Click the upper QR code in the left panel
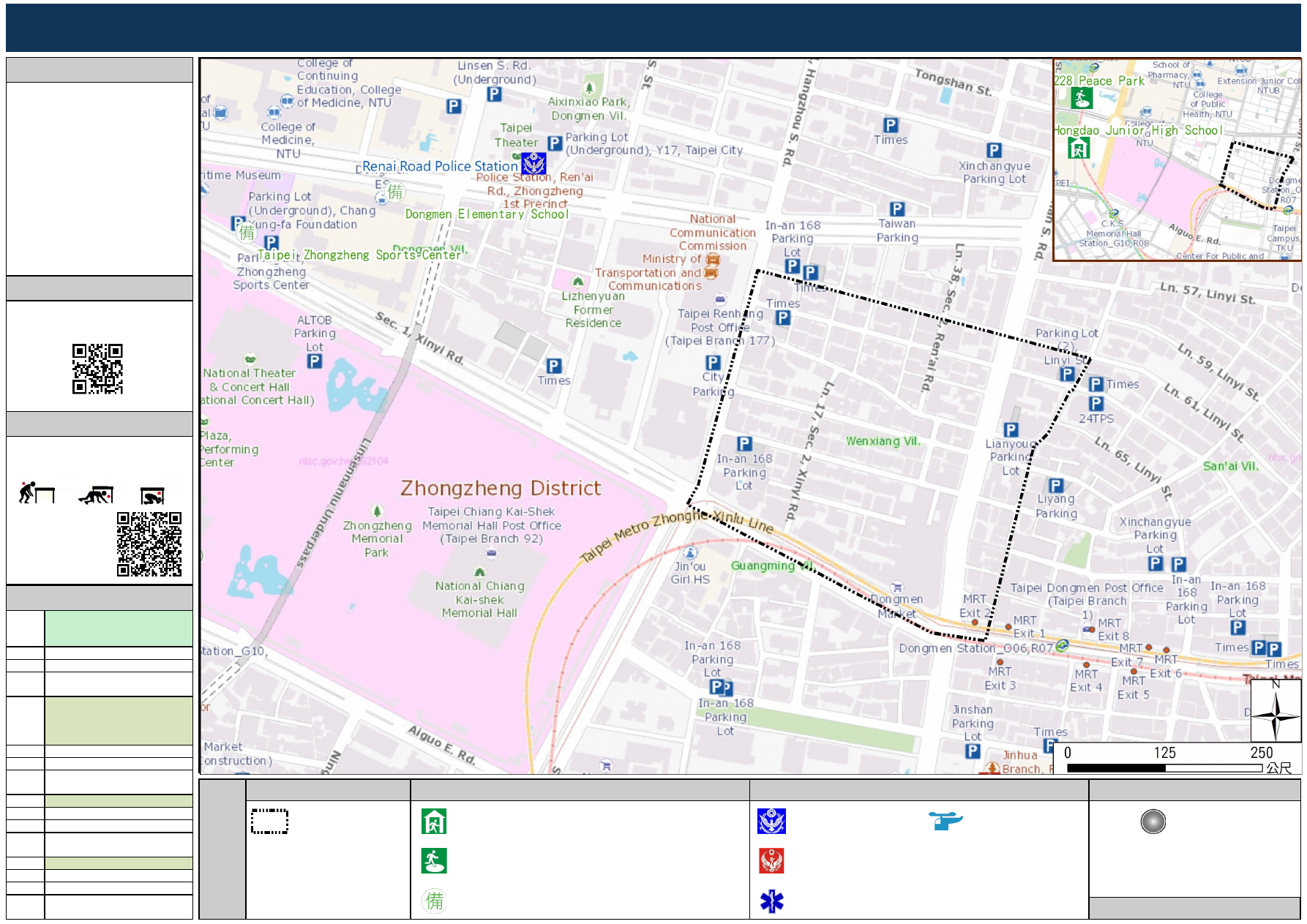This screenshot has width=1307, height=924. [97, 369]
